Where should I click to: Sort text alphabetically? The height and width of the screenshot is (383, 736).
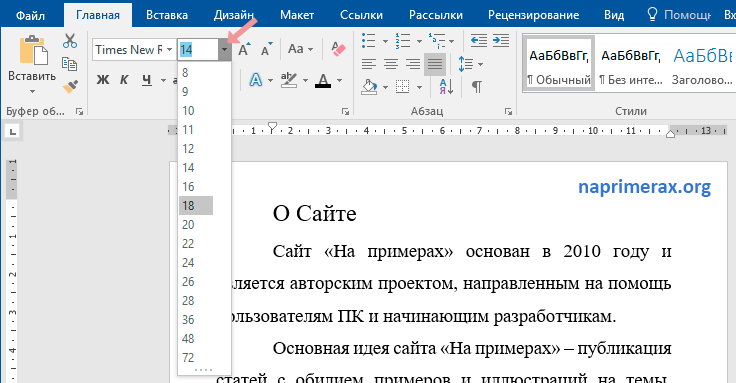point(446,86)
